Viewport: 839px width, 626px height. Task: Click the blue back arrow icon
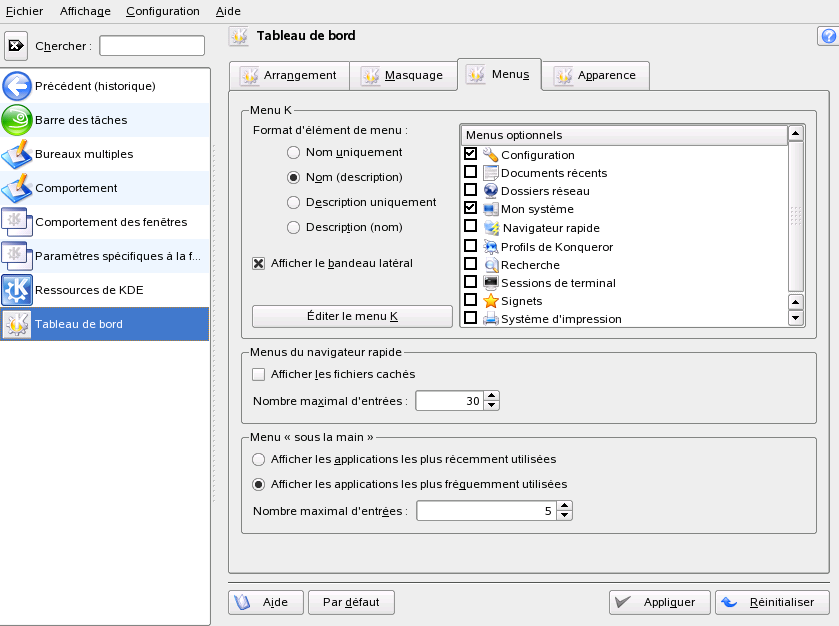[17, 86]
